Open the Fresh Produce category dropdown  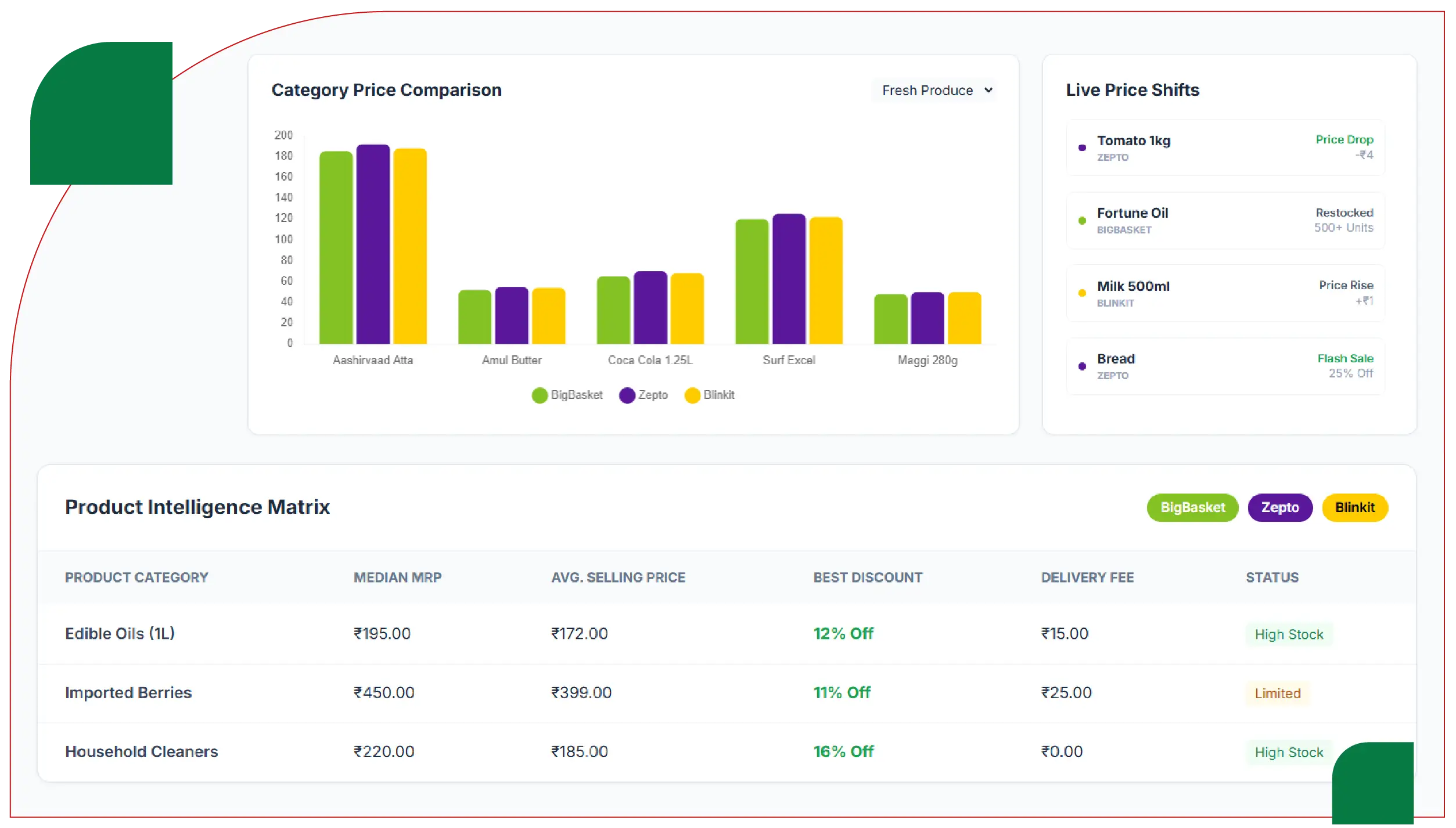(x=927, y=91)
